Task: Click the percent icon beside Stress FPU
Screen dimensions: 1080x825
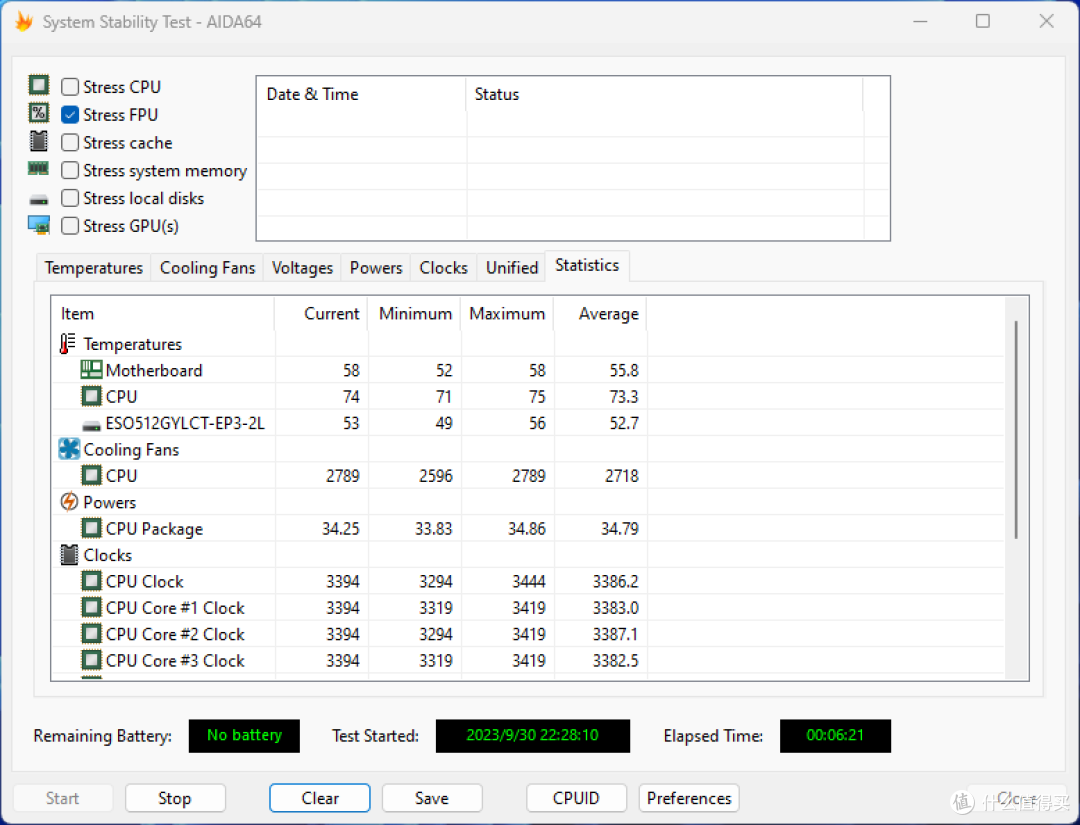Action: point(39,113)
